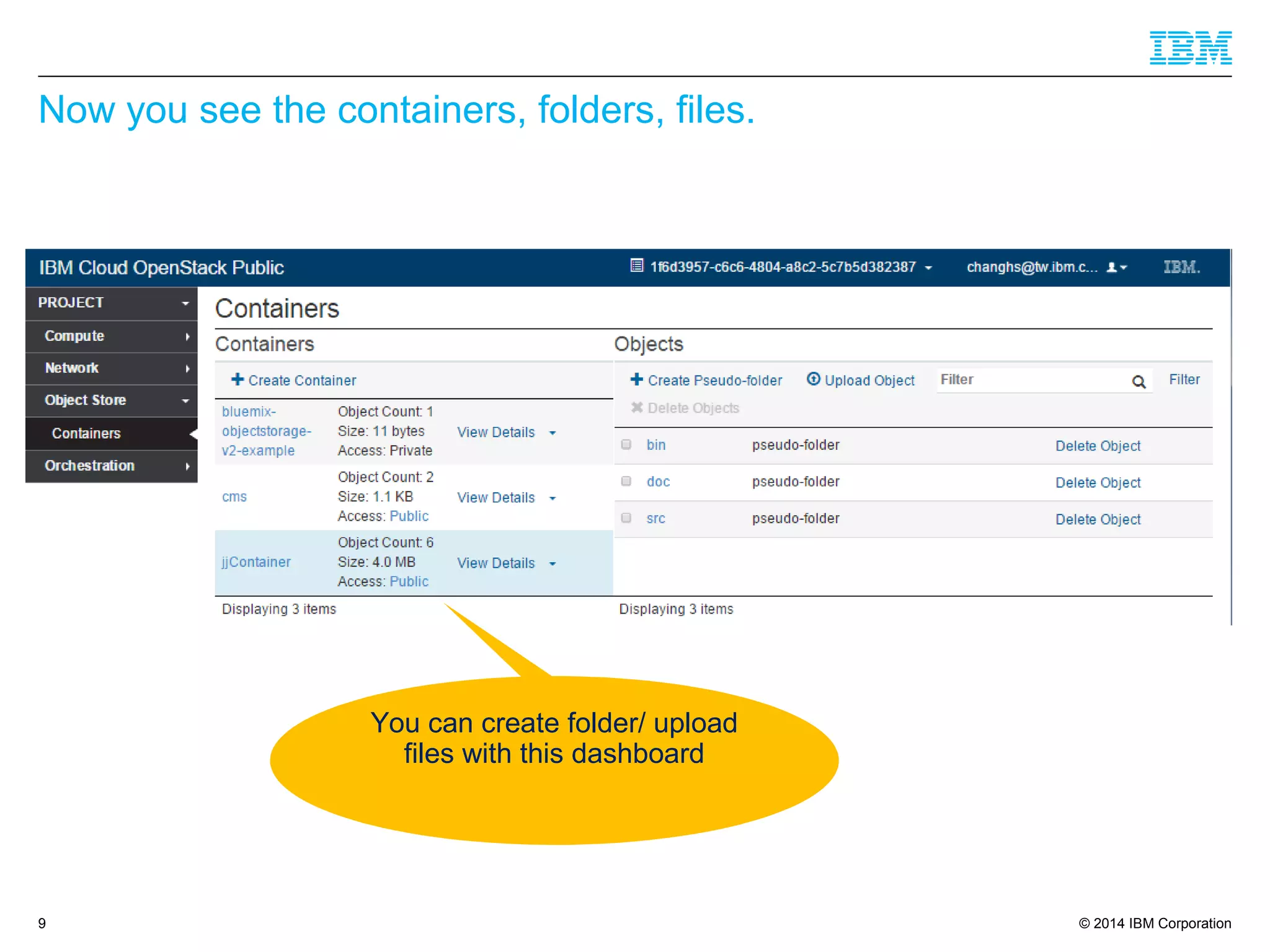1270x952 pixels.
Task: Open the jjContainer container link
Action: [x=256, y=562]
